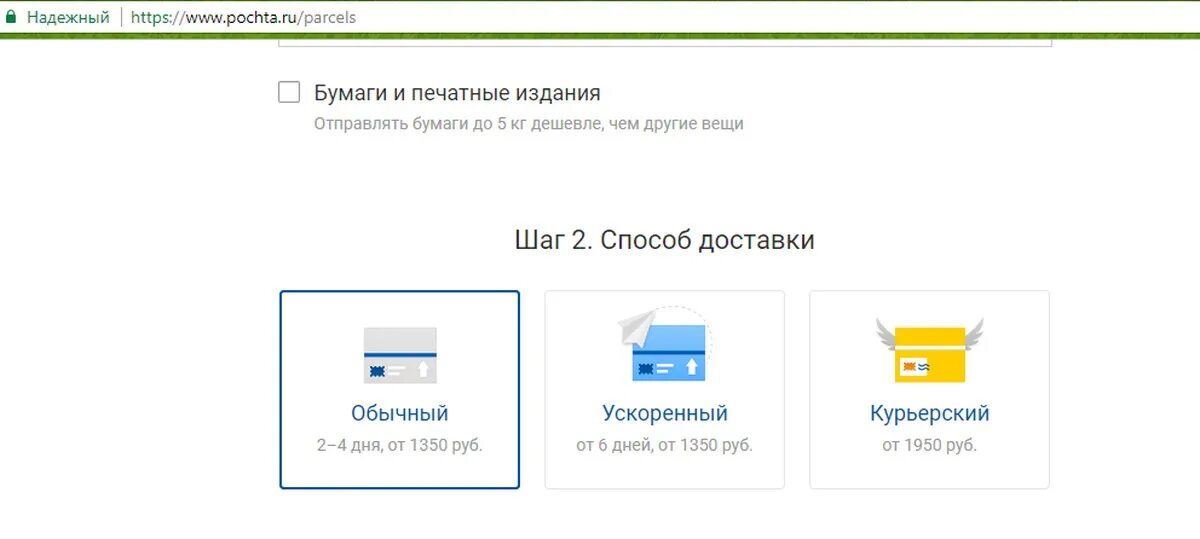Click the blue parcel with paper plane icon
1200x539 pixels.
(x=664, y=344)
